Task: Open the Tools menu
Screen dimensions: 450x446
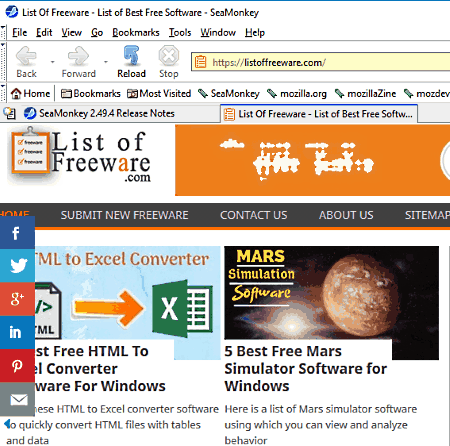Action: pos(180,32)
